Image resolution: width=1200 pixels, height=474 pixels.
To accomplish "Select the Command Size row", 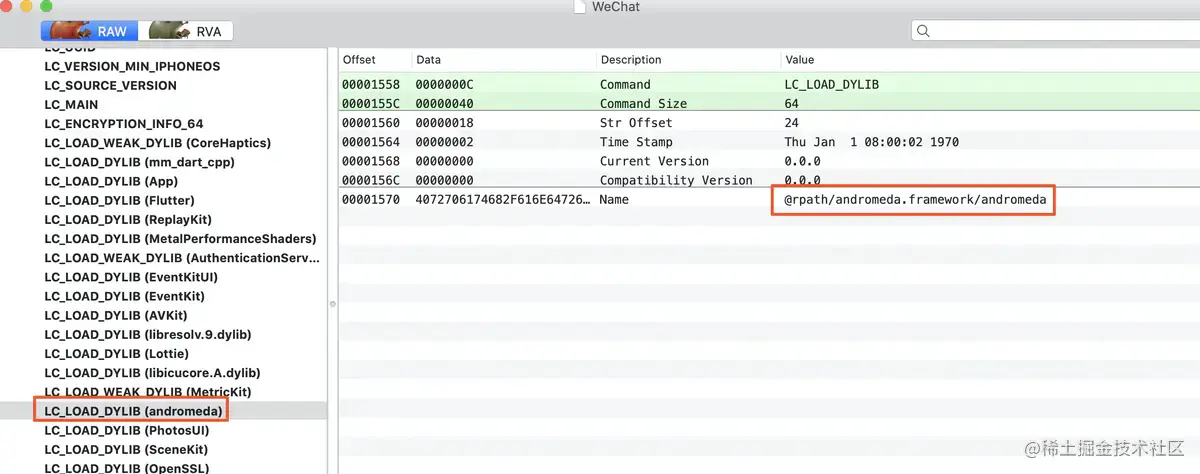I will coord(769,104).
